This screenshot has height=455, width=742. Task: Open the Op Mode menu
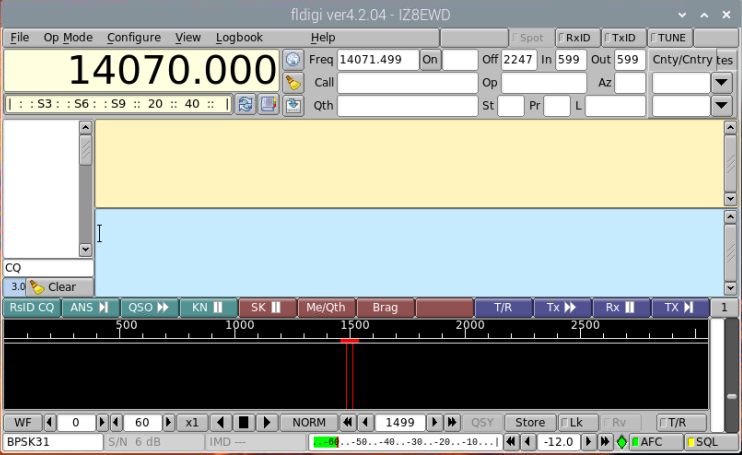click(x=68, y=37)
